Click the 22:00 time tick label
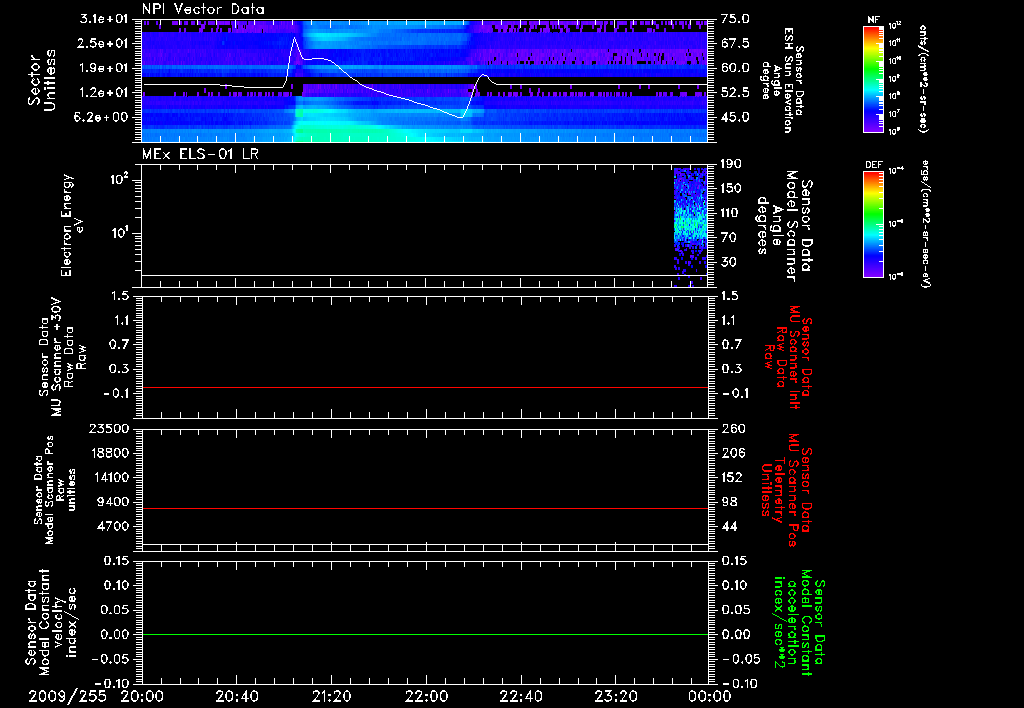Screen dimensions: 1024x708 tap(426, 696)
